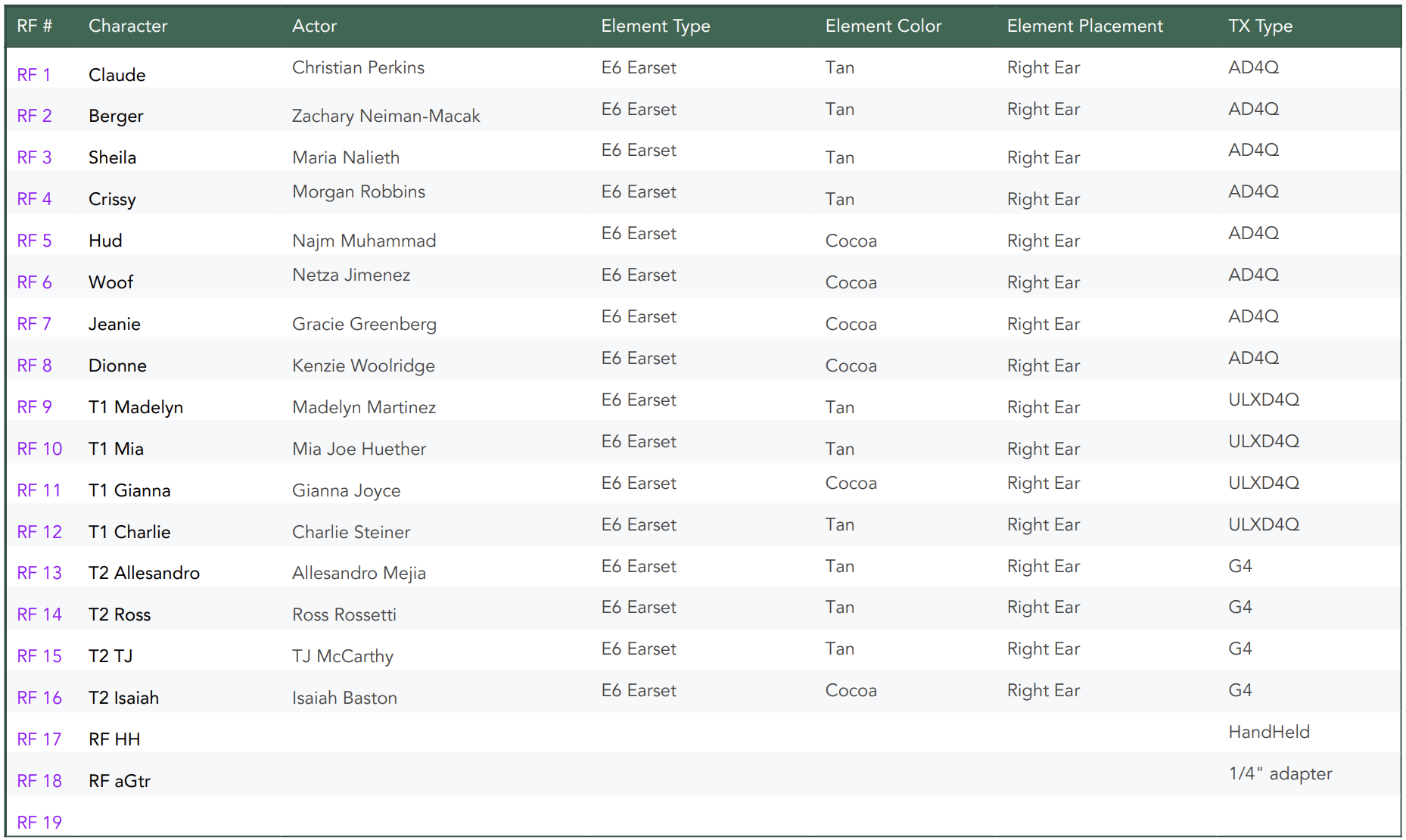Click the RF 19 link
Viewport: 1406px width, 840px height.
point(39,823)
